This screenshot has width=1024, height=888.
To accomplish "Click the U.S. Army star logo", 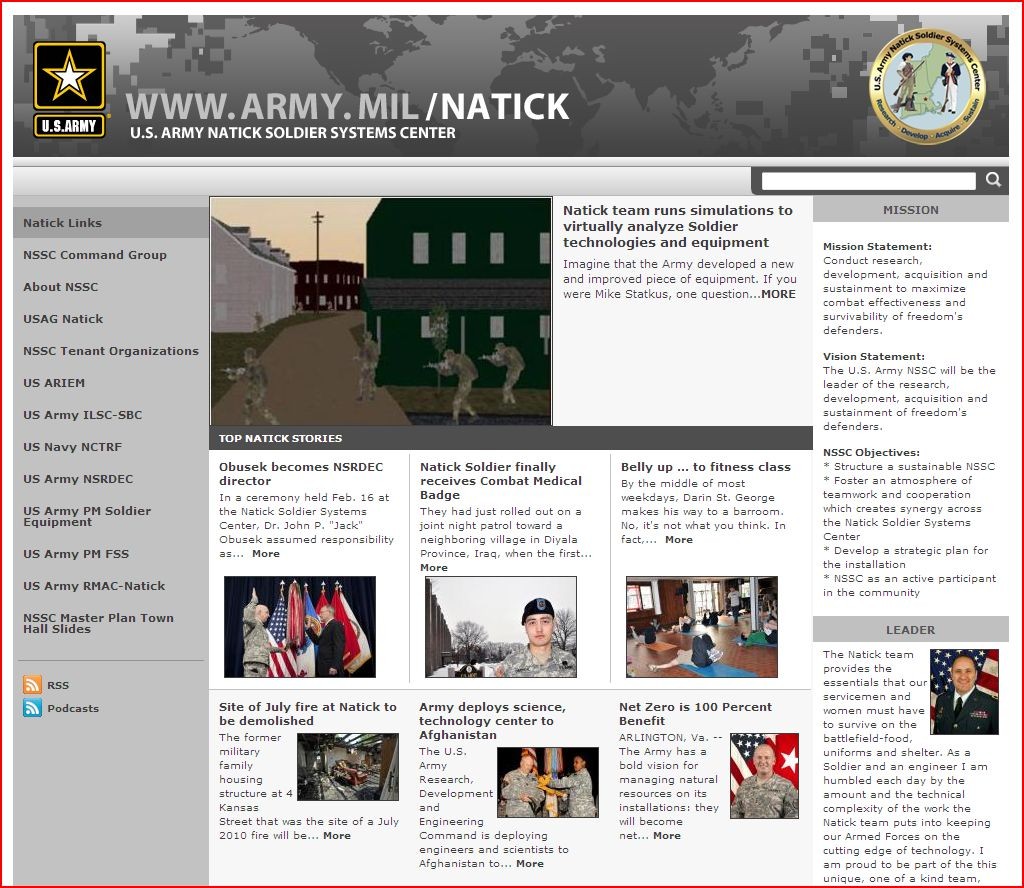I will (x=69, y=89).
